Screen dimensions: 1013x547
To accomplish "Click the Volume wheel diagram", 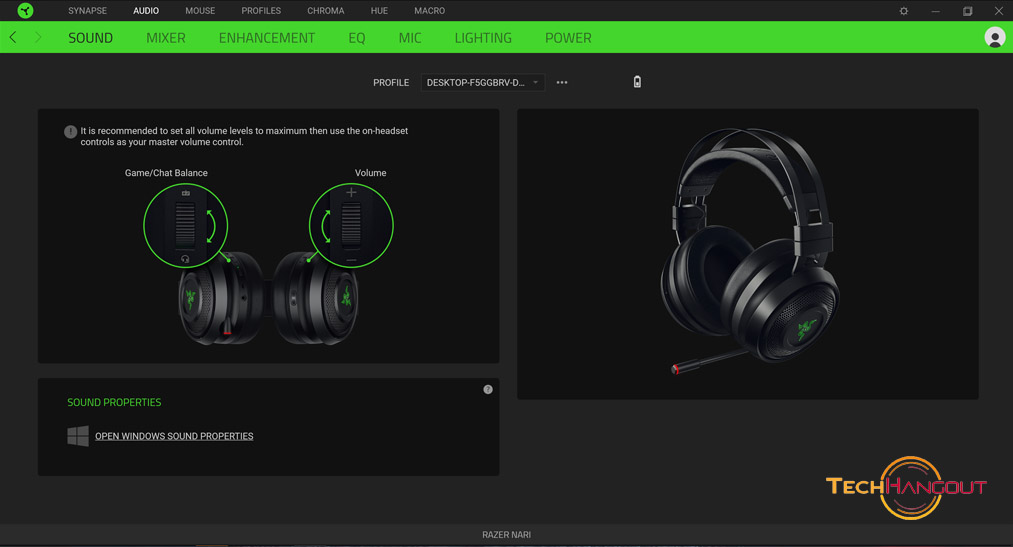I will 351,225.
